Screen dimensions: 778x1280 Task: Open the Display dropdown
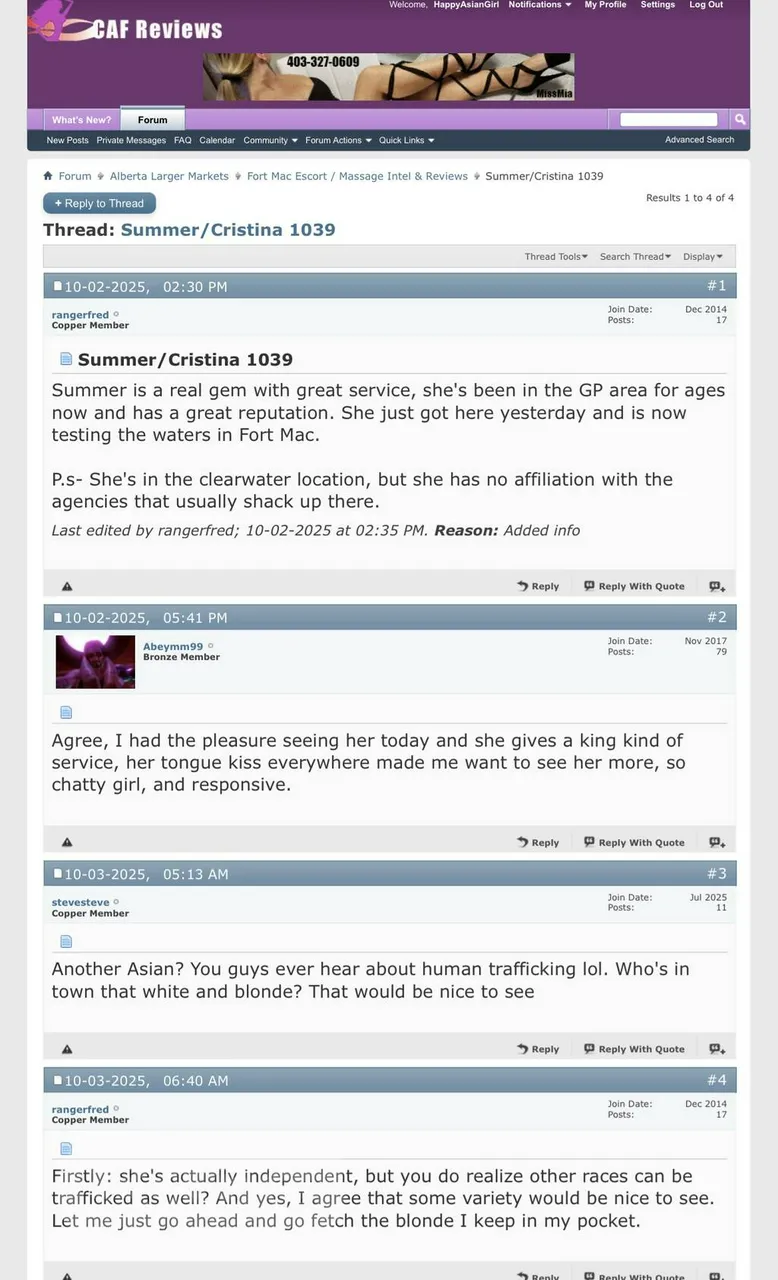pos(703,257)
